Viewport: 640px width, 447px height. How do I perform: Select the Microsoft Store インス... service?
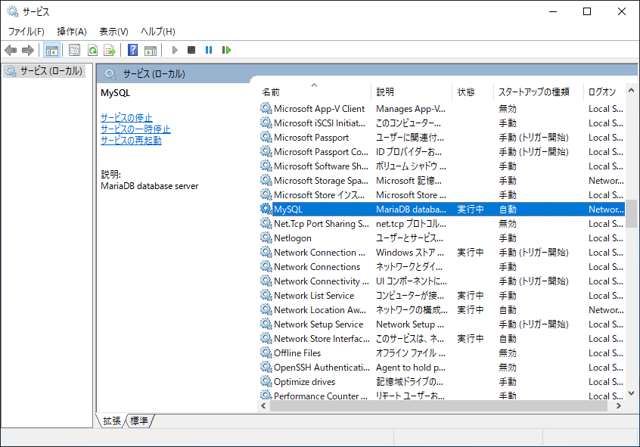click(x=319, y=195)
